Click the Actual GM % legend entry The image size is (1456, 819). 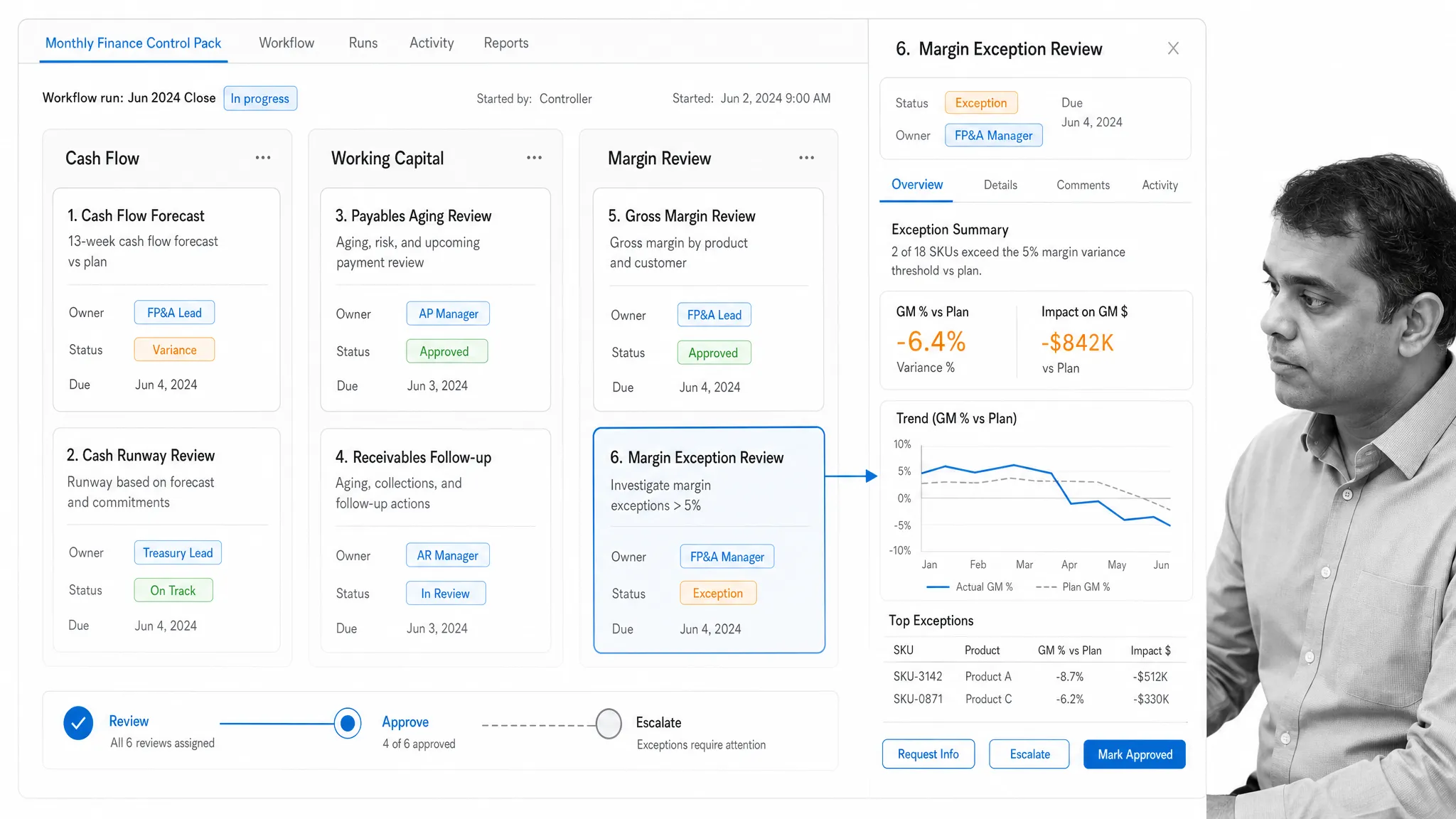click(x=970, y=587)
